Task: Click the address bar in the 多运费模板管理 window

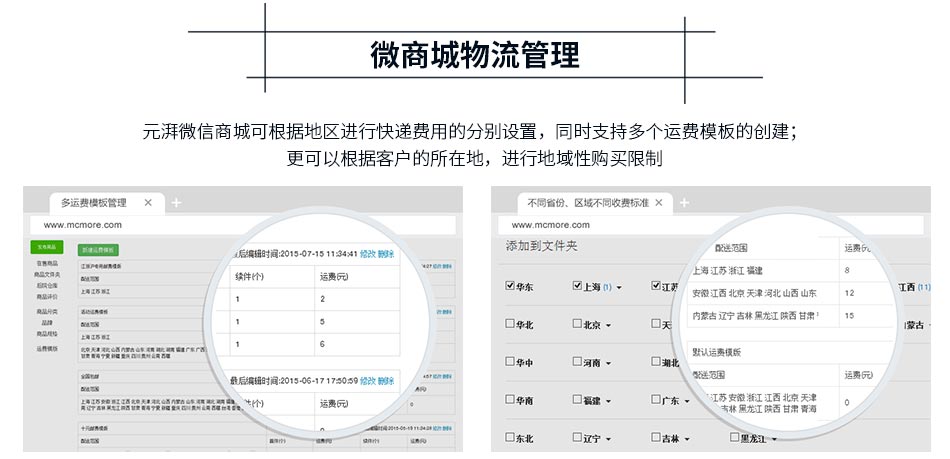Action: (242, 225)
